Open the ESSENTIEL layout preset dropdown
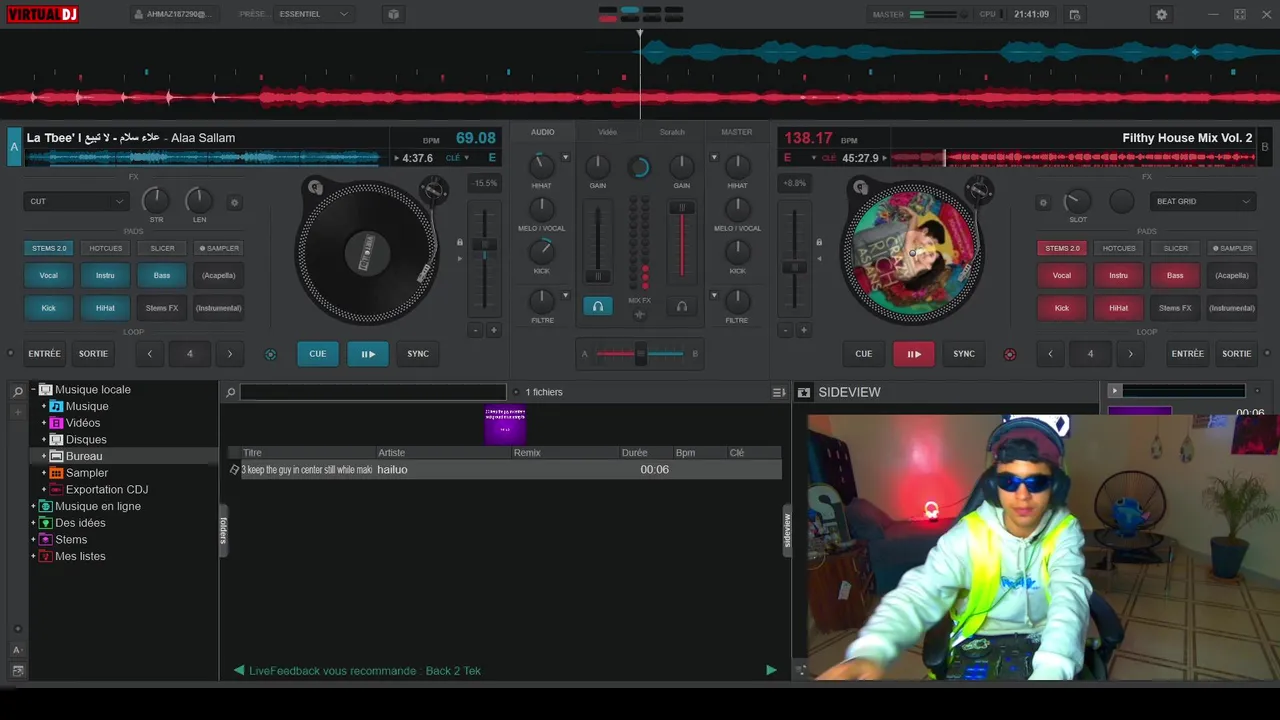This screenshot has width=1280, height=720. pyautogui.click(x=314, y=14)
